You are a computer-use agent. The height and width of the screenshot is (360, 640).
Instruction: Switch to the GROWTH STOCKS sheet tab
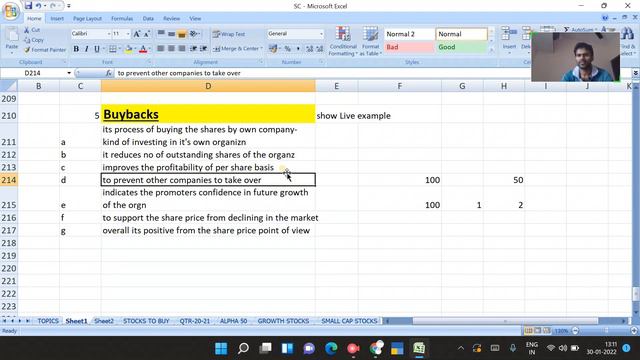[x=283, y=321]
